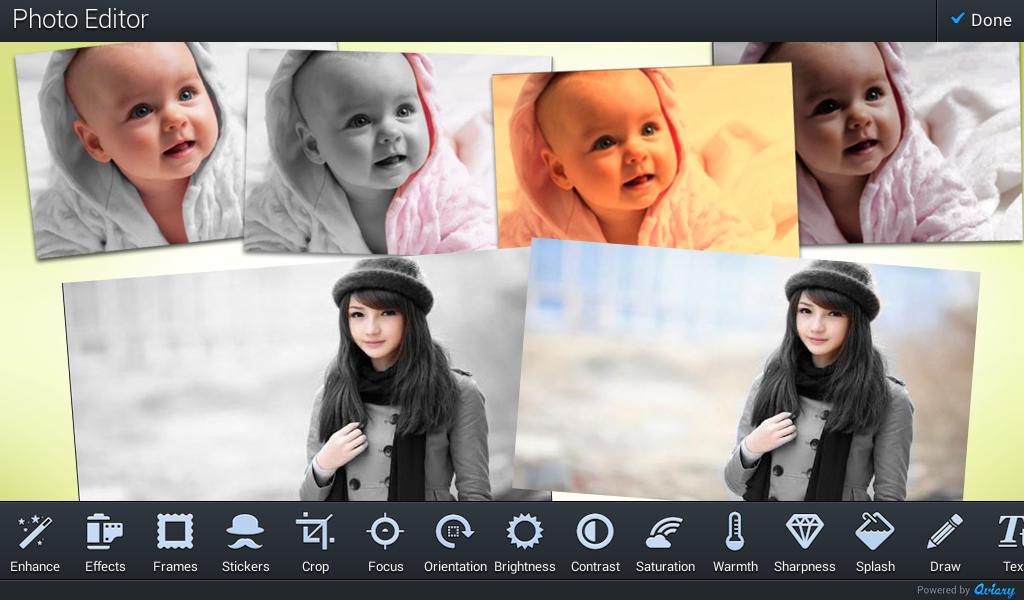Viewport: 1024px width, 600px height.
Task: Open the Warmth thermometer tool
Action: (x=735, y=542)
